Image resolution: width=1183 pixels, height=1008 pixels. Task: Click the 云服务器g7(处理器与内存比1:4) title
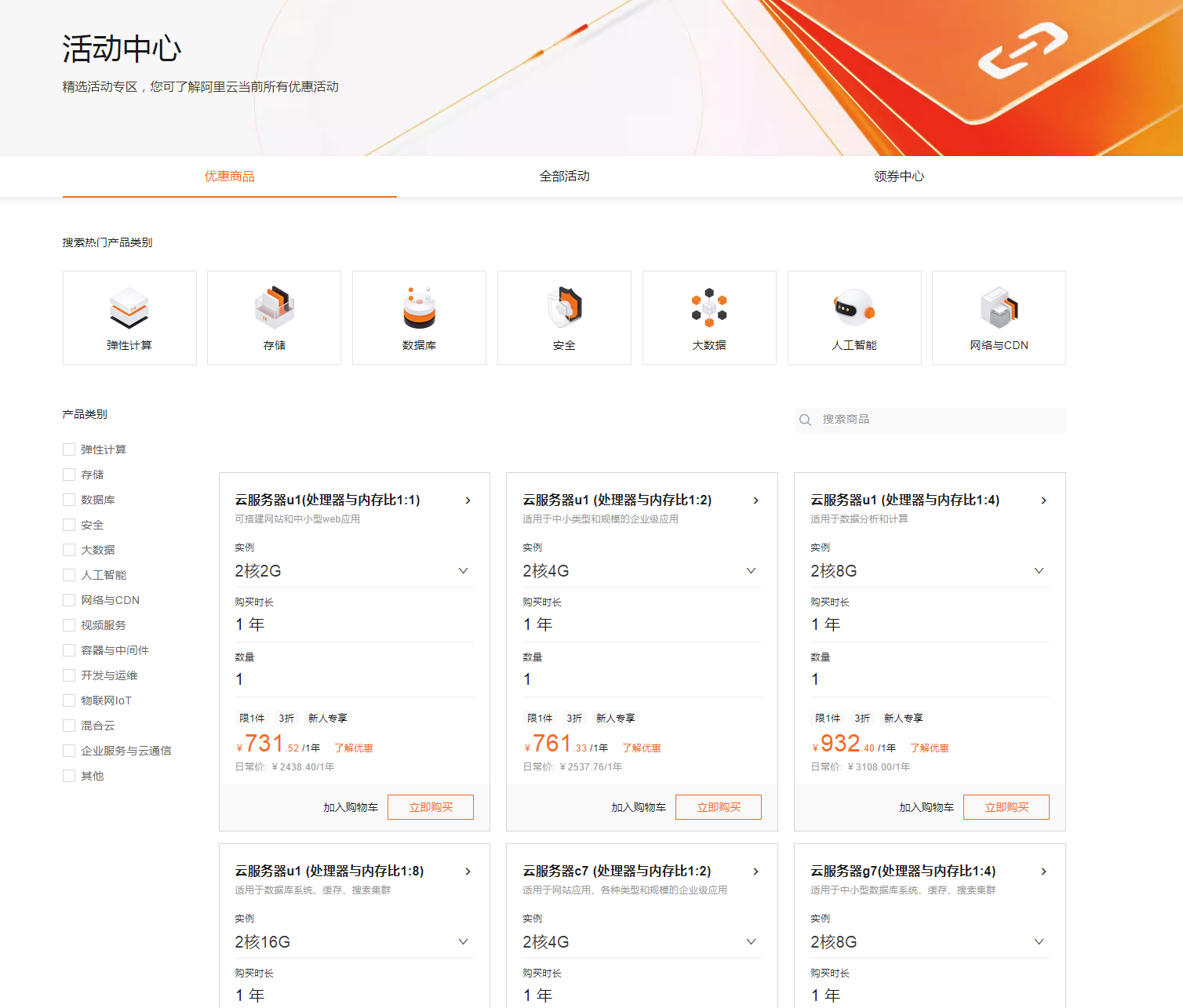coord(904,872)
